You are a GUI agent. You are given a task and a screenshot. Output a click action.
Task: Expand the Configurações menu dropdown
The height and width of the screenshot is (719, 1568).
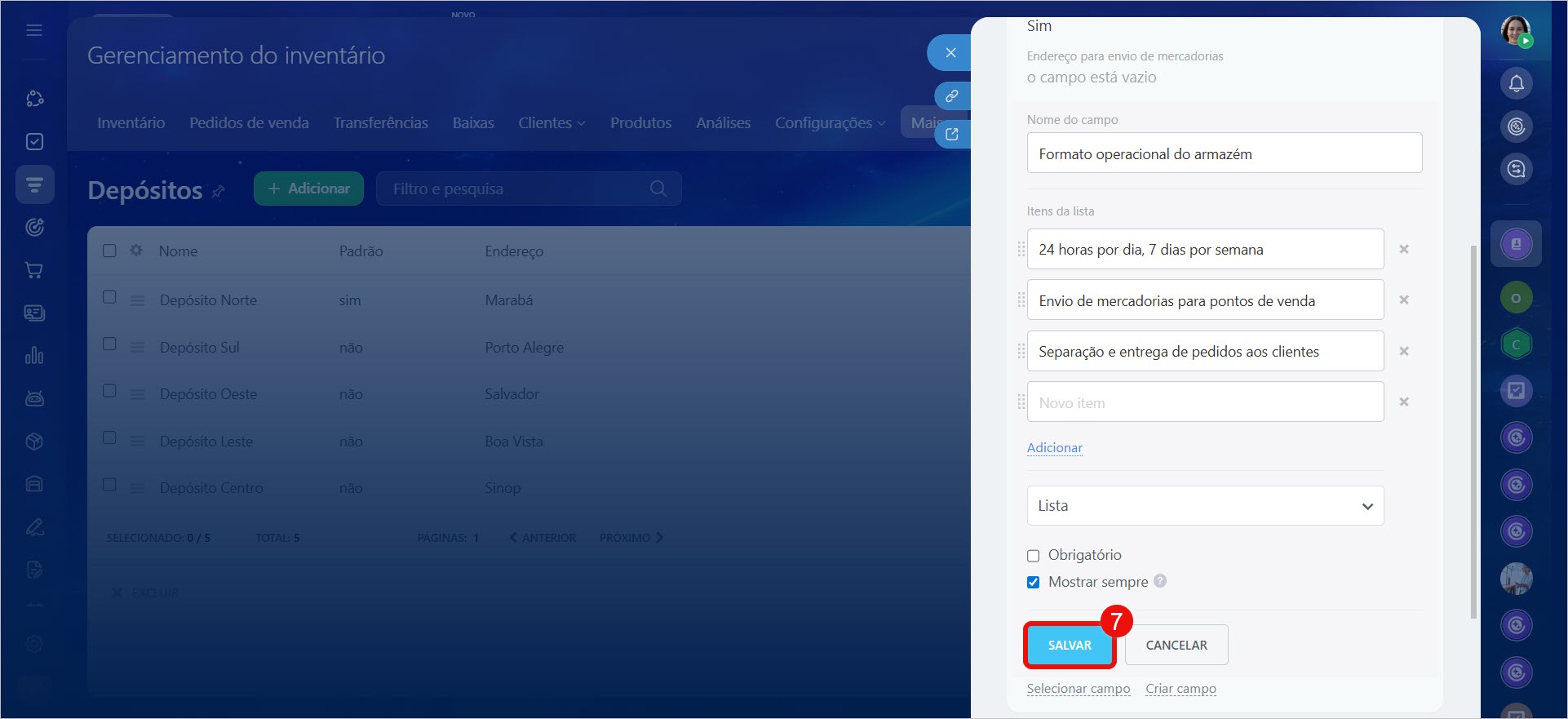tap(829, 123)
